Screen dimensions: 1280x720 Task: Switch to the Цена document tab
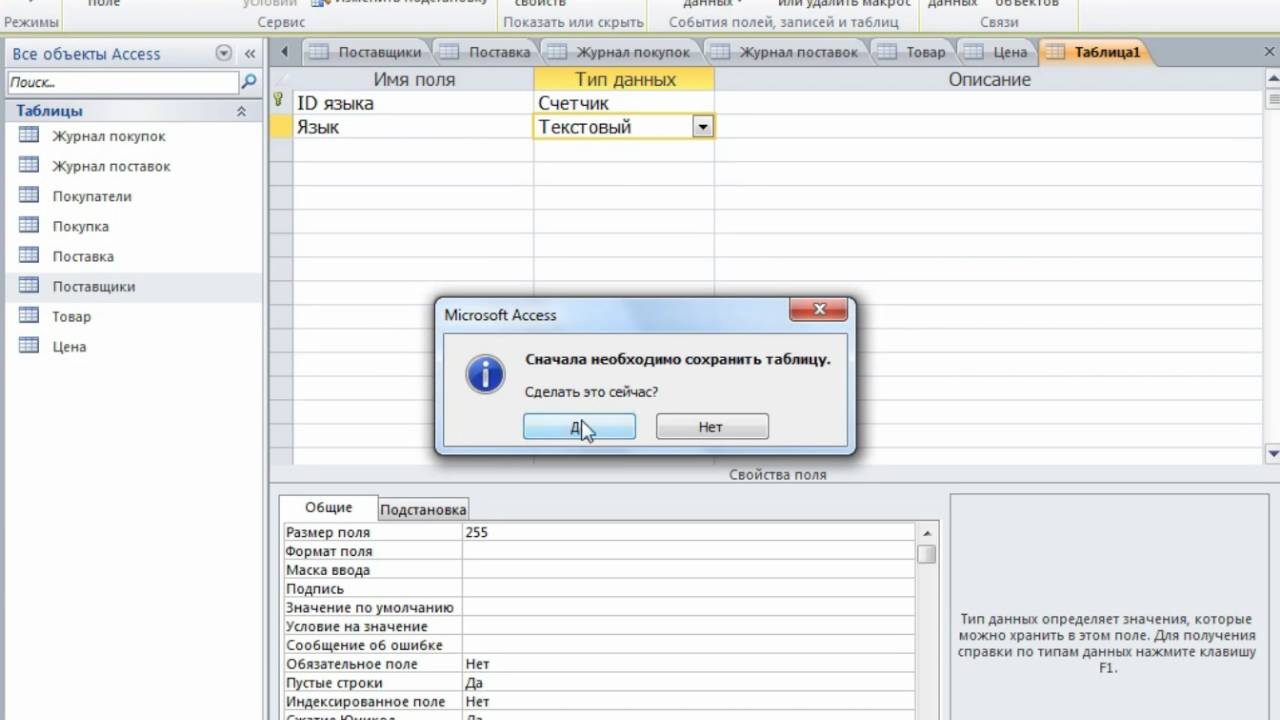(997, 52)
